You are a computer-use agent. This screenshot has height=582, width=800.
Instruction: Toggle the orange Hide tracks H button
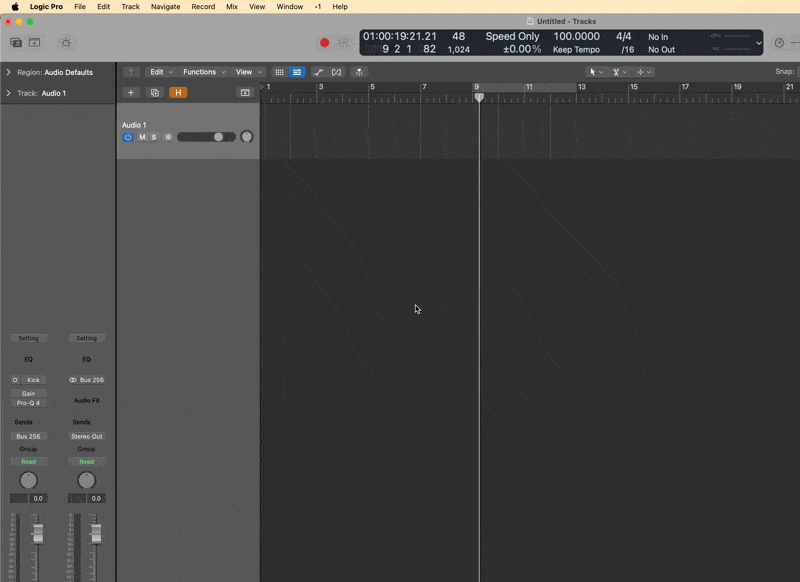[x=178, y=93]
